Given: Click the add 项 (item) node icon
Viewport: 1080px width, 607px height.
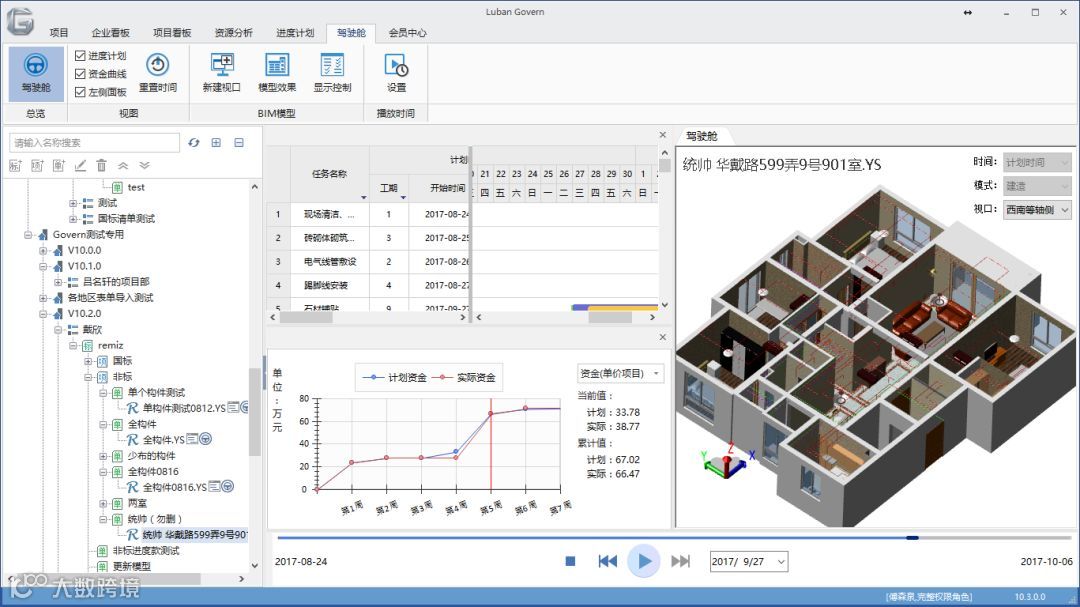Looking at the screenshot, I should [x=37, y=165].
